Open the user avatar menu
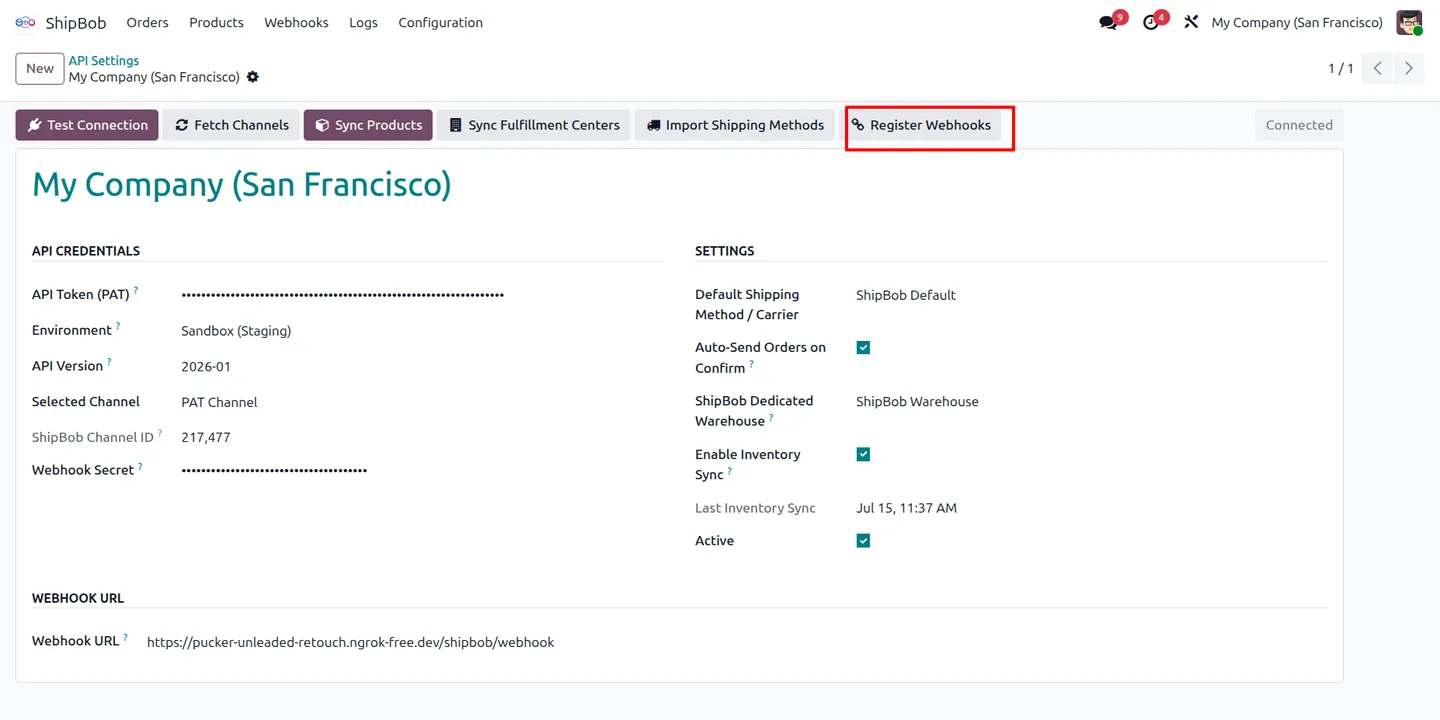The width and height of the screenshot is (1440, 720). (x=1409, y=22)
